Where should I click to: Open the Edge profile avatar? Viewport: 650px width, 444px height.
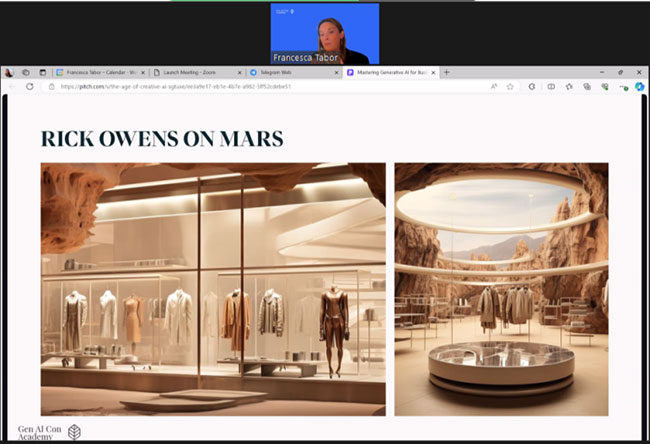(x=9, y=73)
